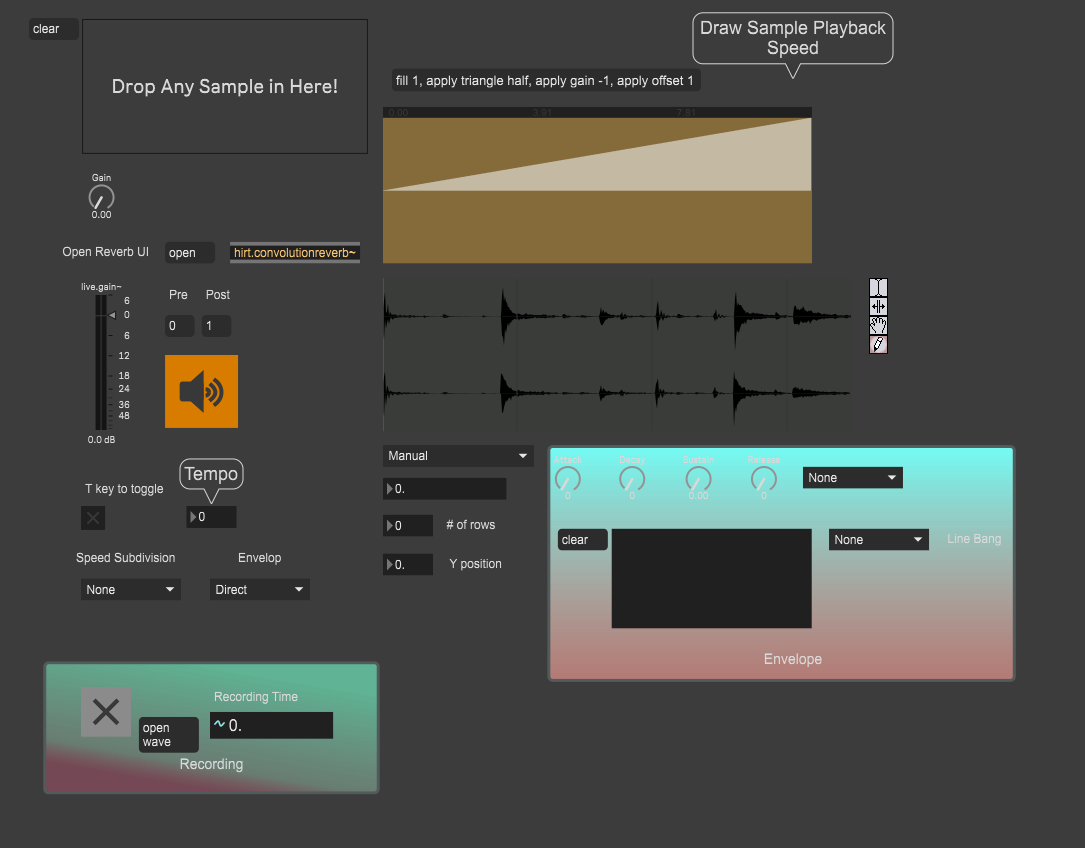Image resolution: width=1085 pixels, height=848 pixels.
Task: Click the orange speaker icon to toggle audio
Action: coord(201,391)
